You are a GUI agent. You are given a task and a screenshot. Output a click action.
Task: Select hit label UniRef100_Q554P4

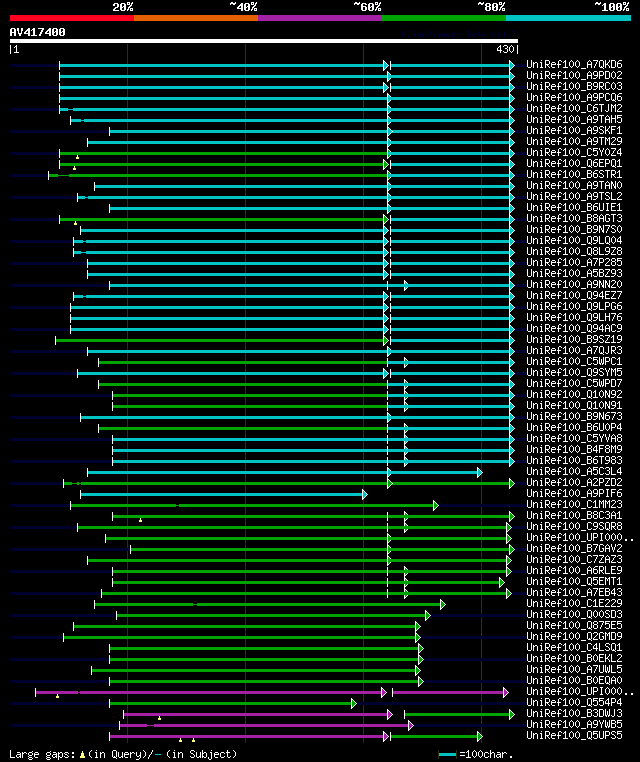click(574, 702)
